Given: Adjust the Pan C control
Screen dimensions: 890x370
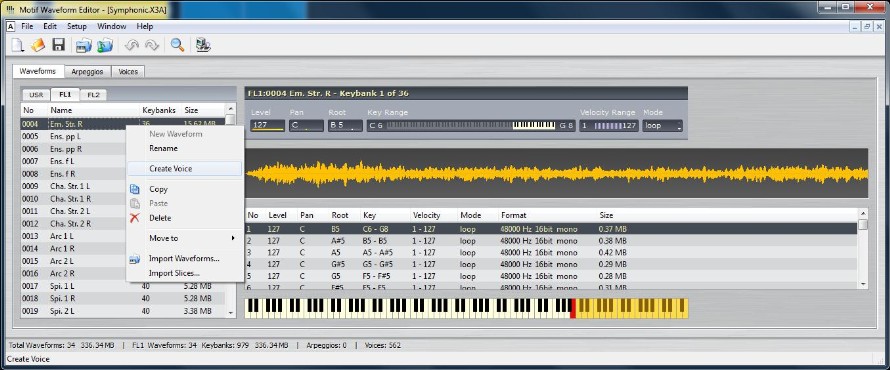Looking at the screenshot, I should click(306, 125).
